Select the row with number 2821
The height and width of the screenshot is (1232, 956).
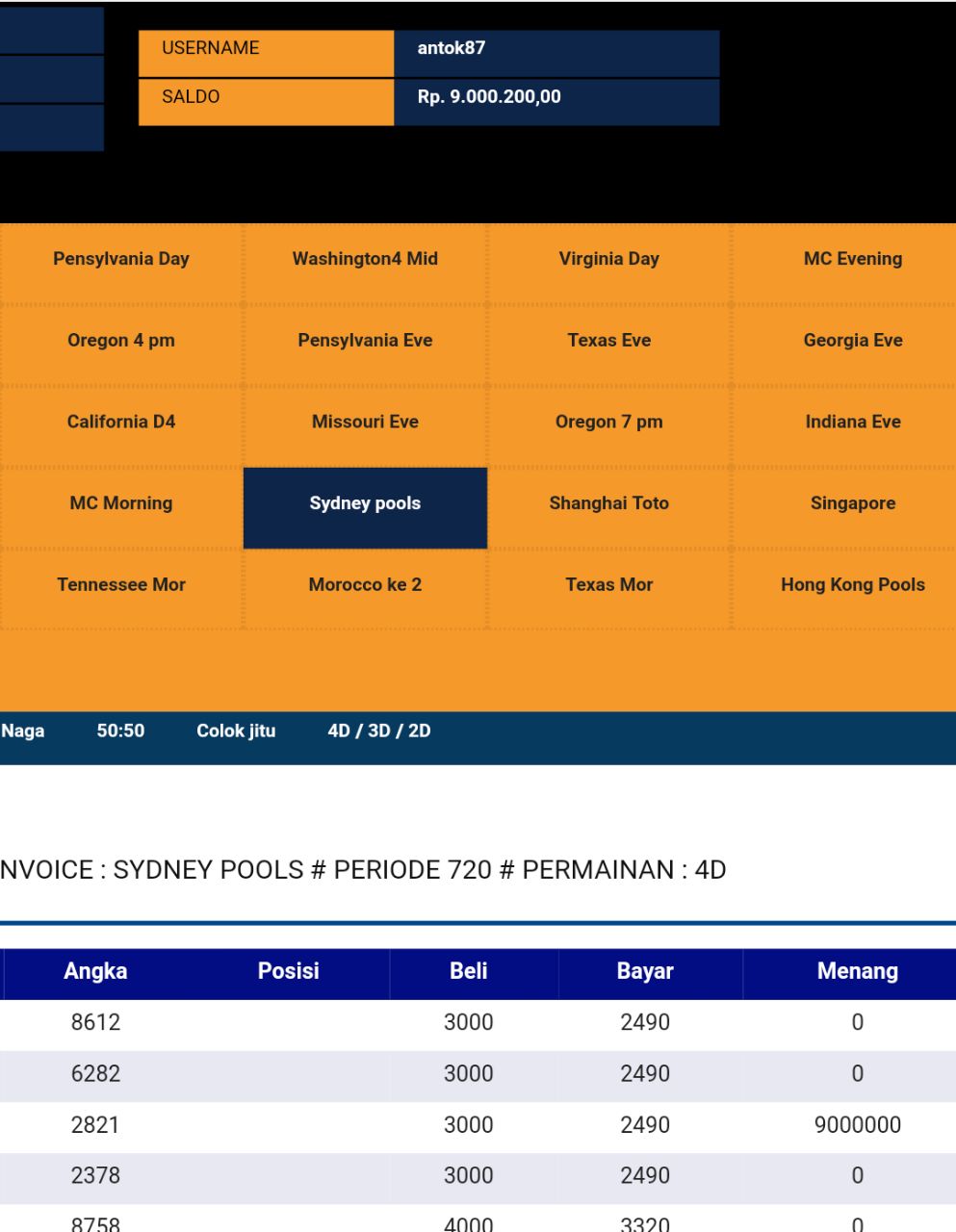point(95,1125)
